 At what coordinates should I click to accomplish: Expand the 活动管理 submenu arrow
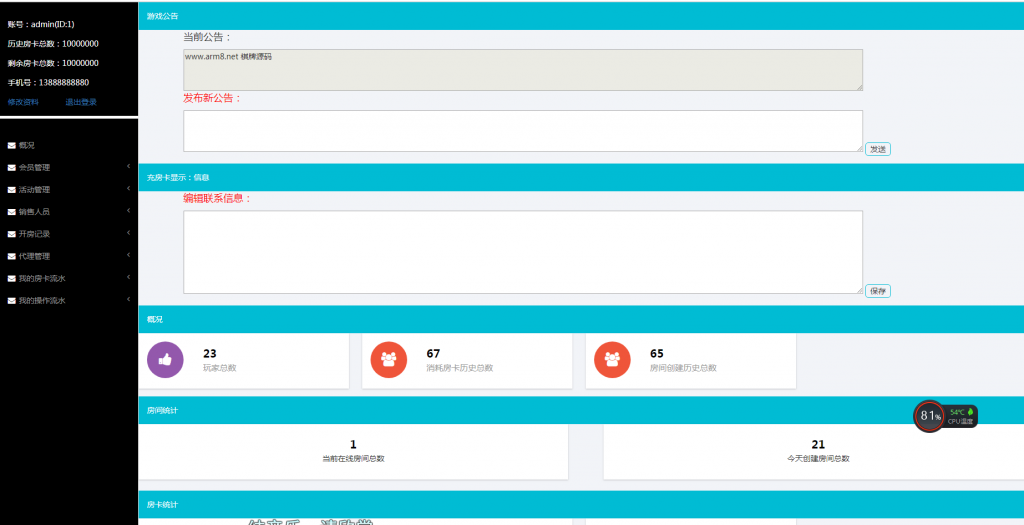(129, 189)
